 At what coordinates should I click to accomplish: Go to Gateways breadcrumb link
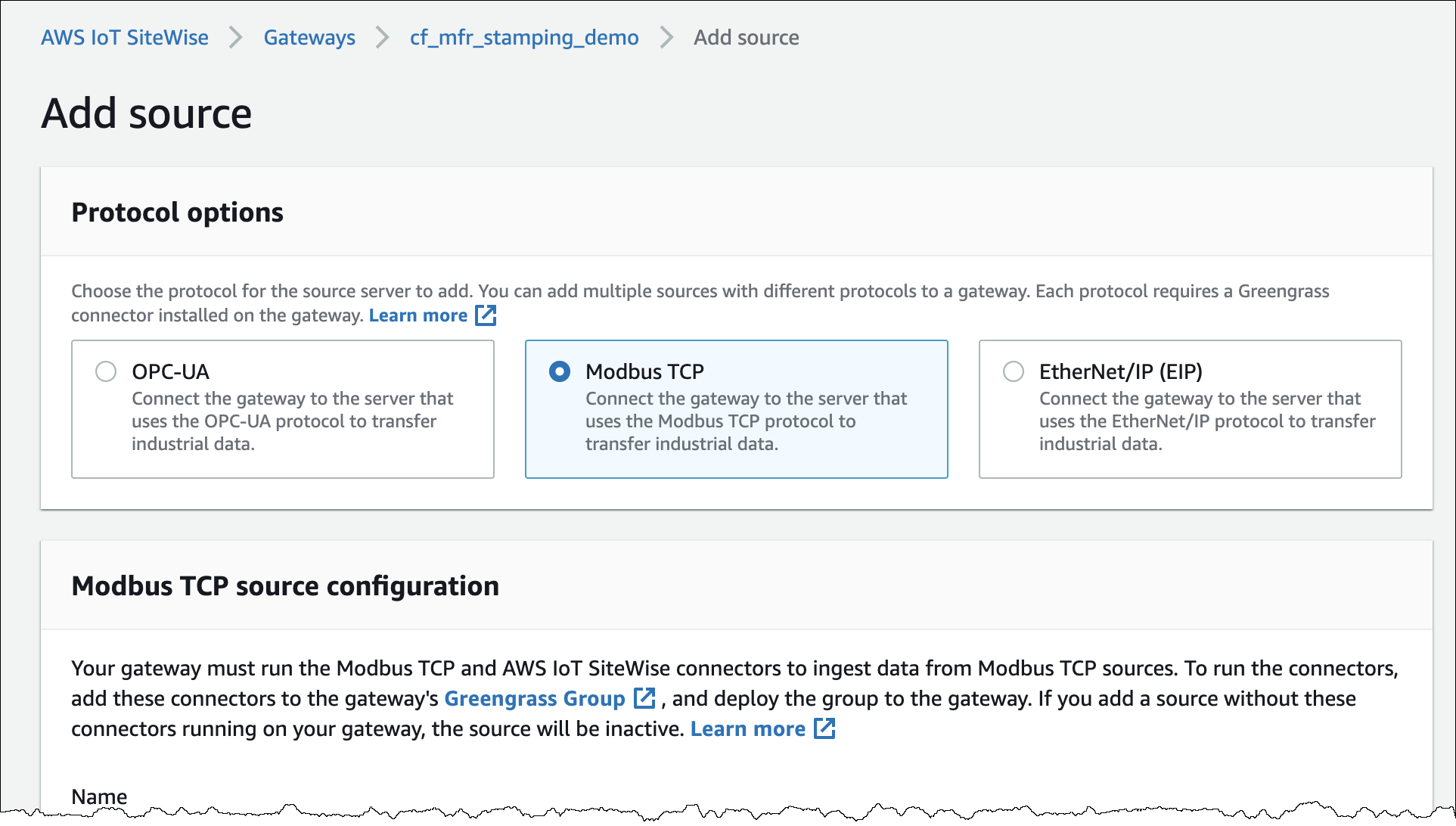(309, 37)
